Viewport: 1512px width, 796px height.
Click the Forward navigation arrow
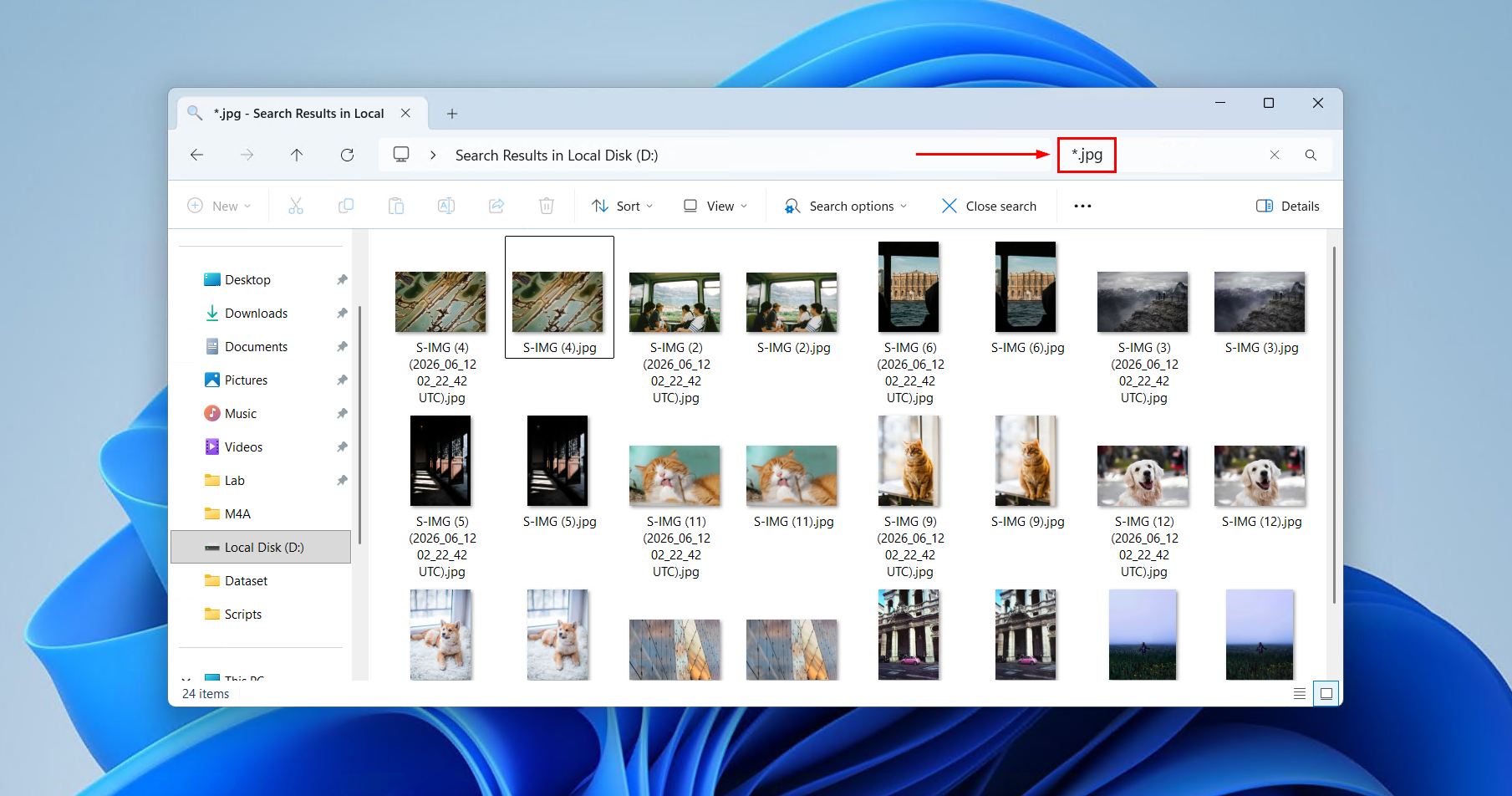(247, 155)
